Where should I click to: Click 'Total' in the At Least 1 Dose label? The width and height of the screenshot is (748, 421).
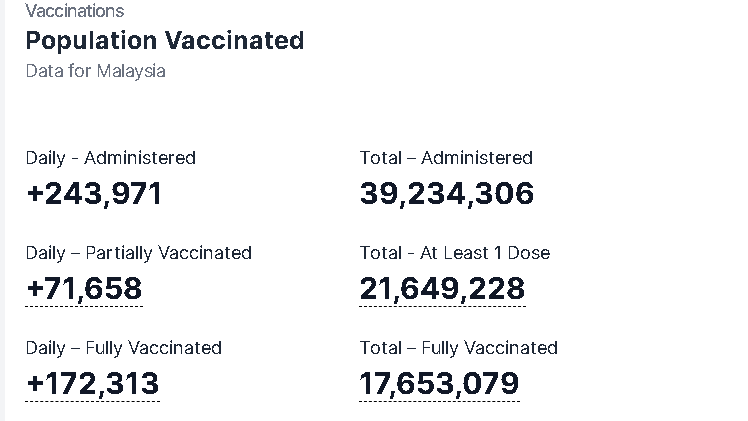click(379, 253)
